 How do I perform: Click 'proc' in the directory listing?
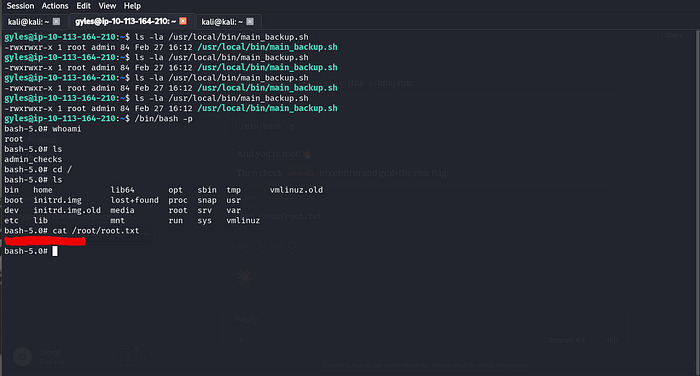(x=178, y=200)
